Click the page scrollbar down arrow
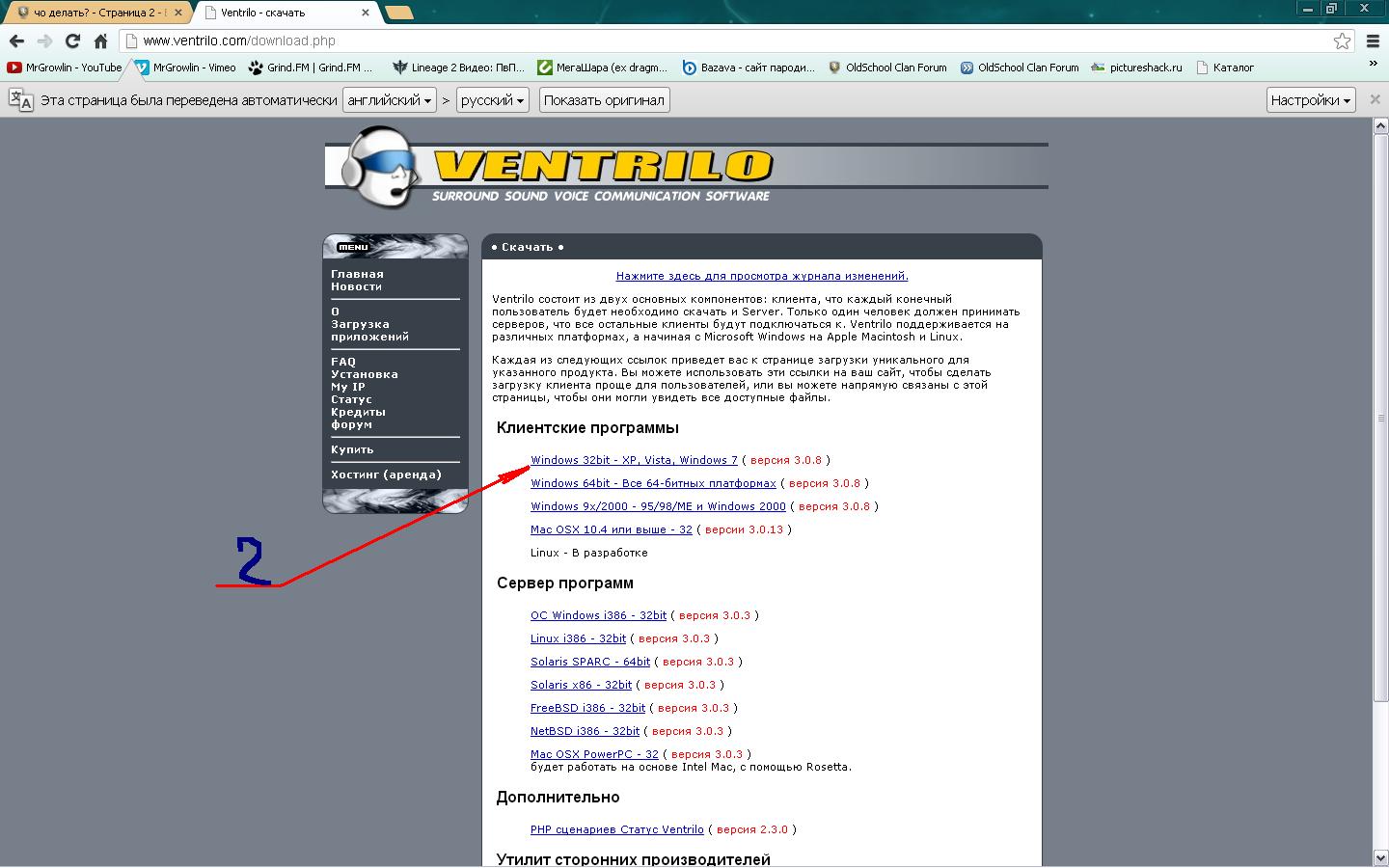This screenshot has width=1389, height=868. [x=1381, y=857]
